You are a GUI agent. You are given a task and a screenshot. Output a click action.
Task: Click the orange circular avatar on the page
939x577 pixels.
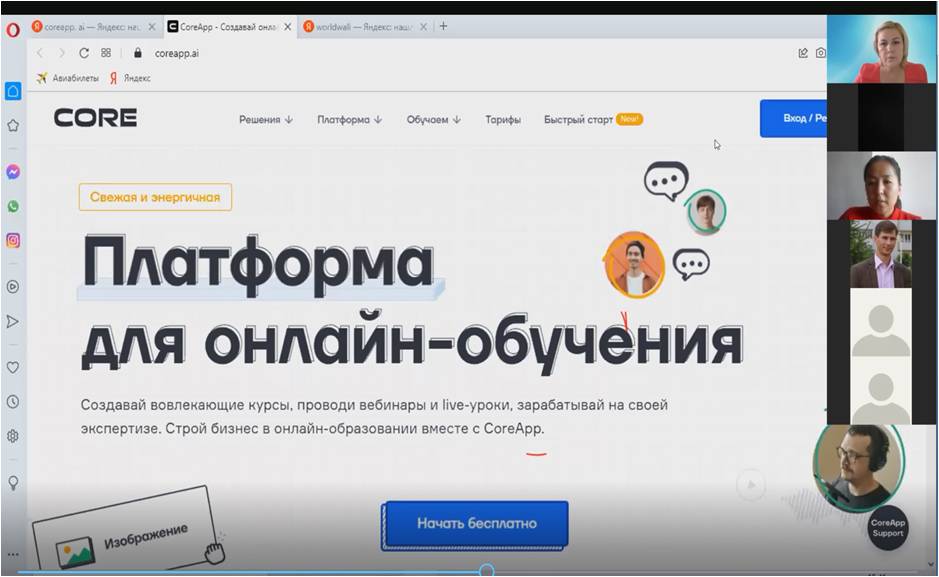(x=634, y=264)
